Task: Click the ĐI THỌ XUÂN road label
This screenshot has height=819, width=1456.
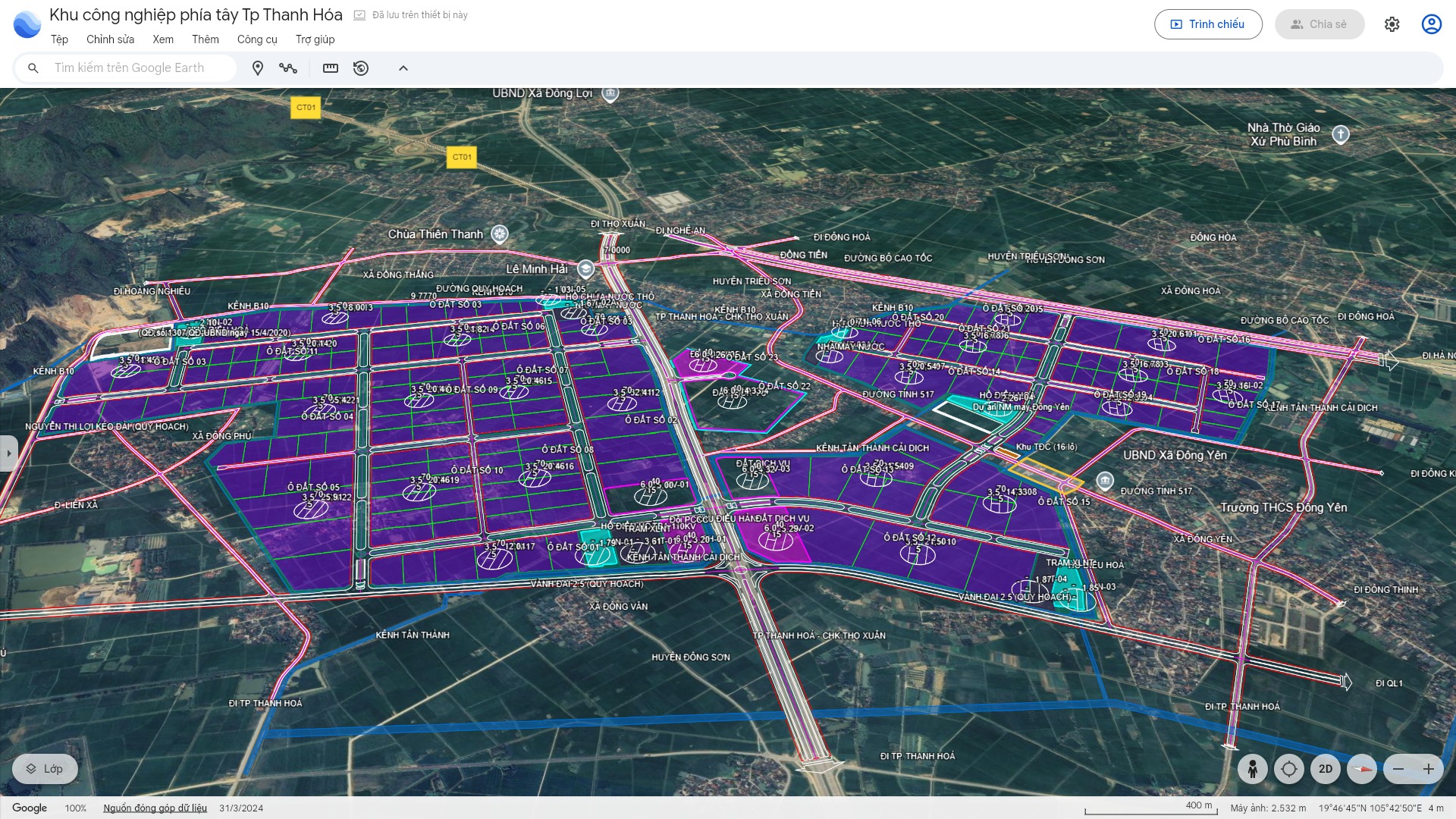Action: click(x=618, y=224)
